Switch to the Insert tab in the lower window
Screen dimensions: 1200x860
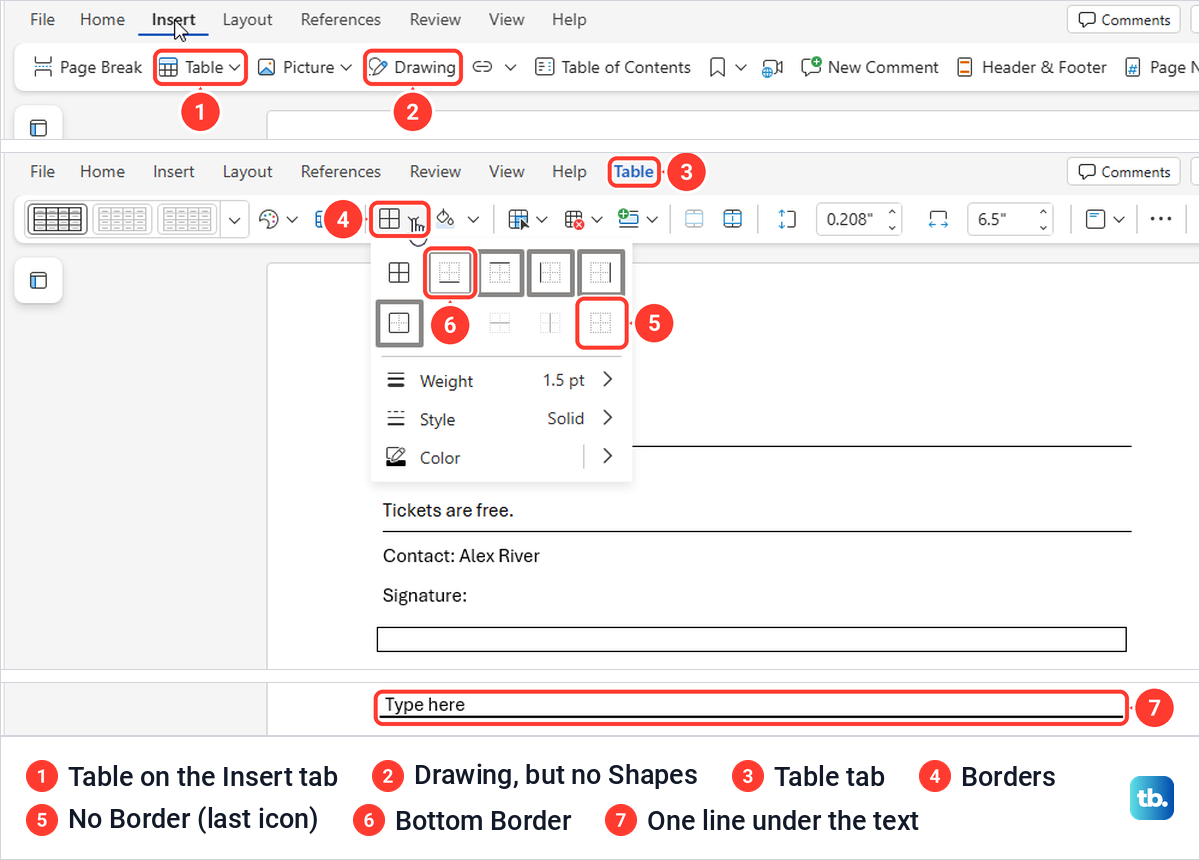[x=174, y=171]
